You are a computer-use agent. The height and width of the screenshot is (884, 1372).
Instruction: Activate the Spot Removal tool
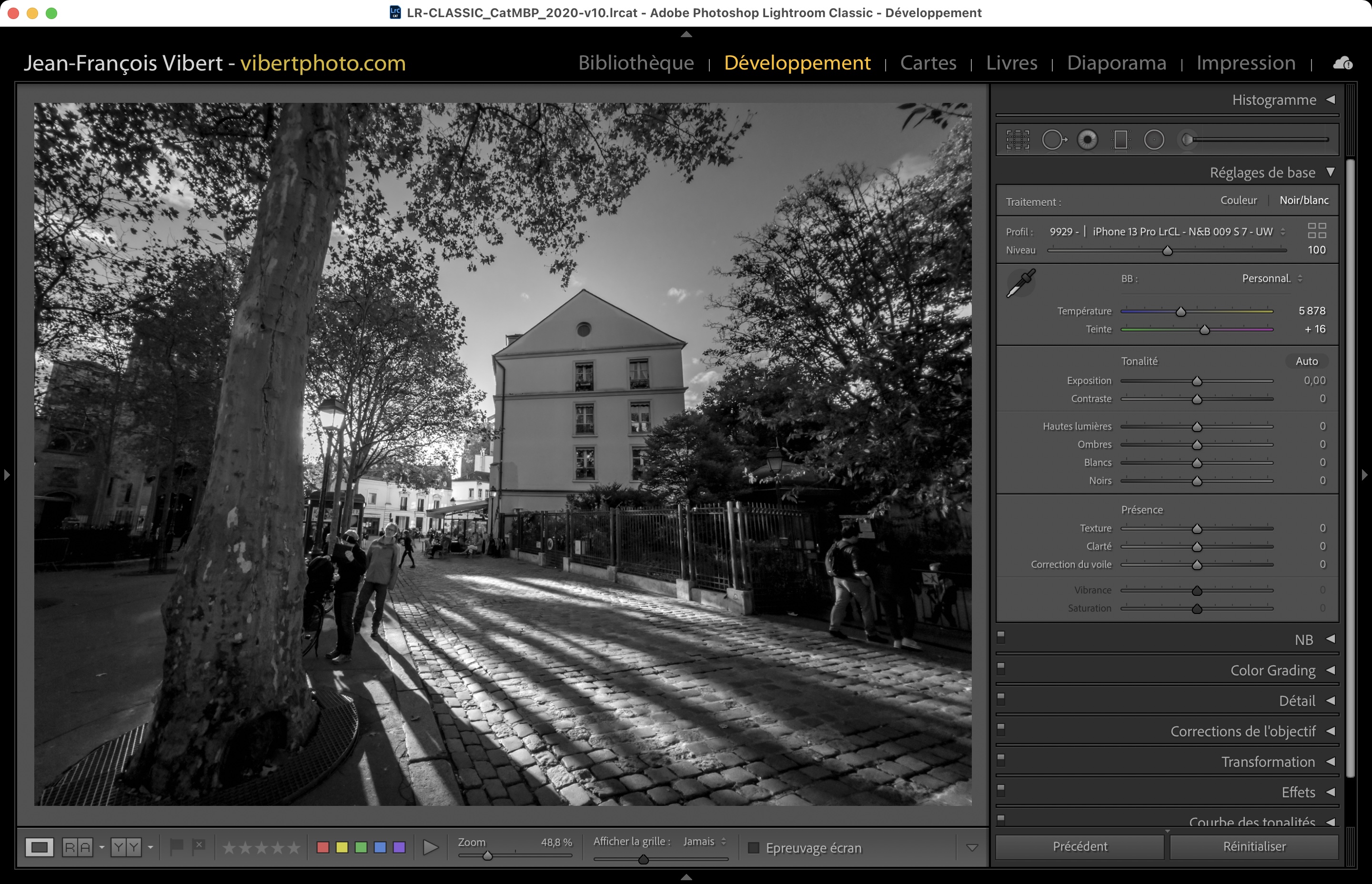pyautogui.click(x=1053, y=140)
